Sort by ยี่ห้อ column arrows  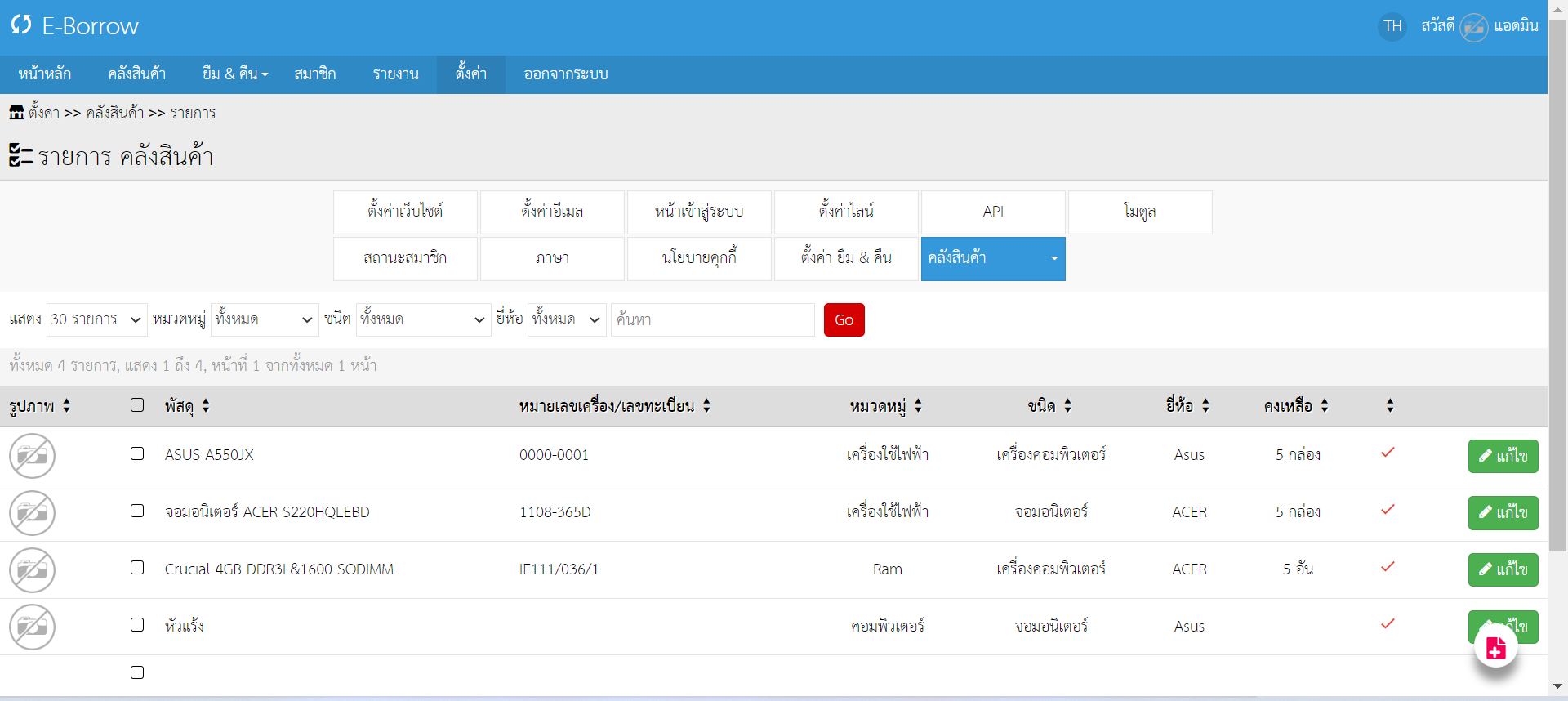[x=1205, y=405]
